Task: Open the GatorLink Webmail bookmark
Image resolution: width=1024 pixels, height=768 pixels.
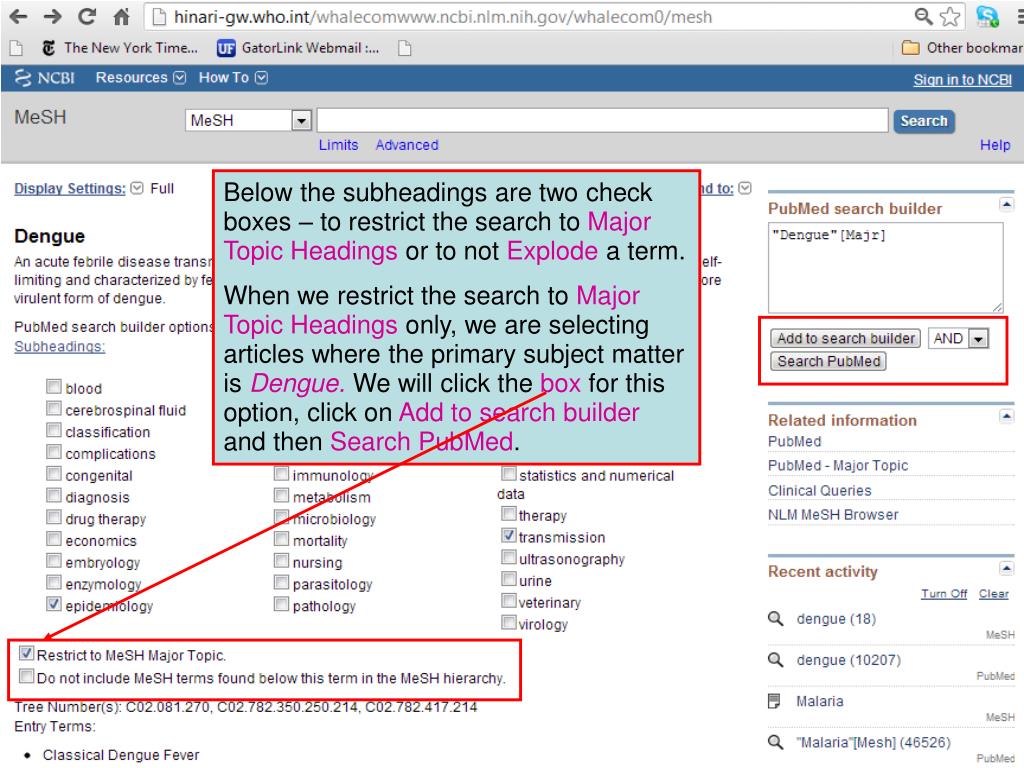Action: [x=298, y=48]
